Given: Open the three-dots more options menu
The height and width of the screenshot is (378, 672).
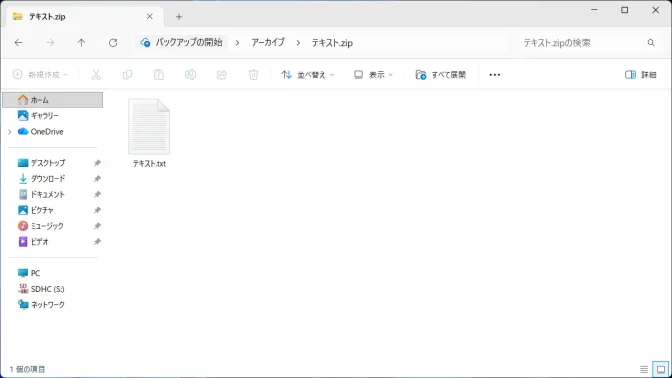Looking at the screenshot, I should [495, 75].
